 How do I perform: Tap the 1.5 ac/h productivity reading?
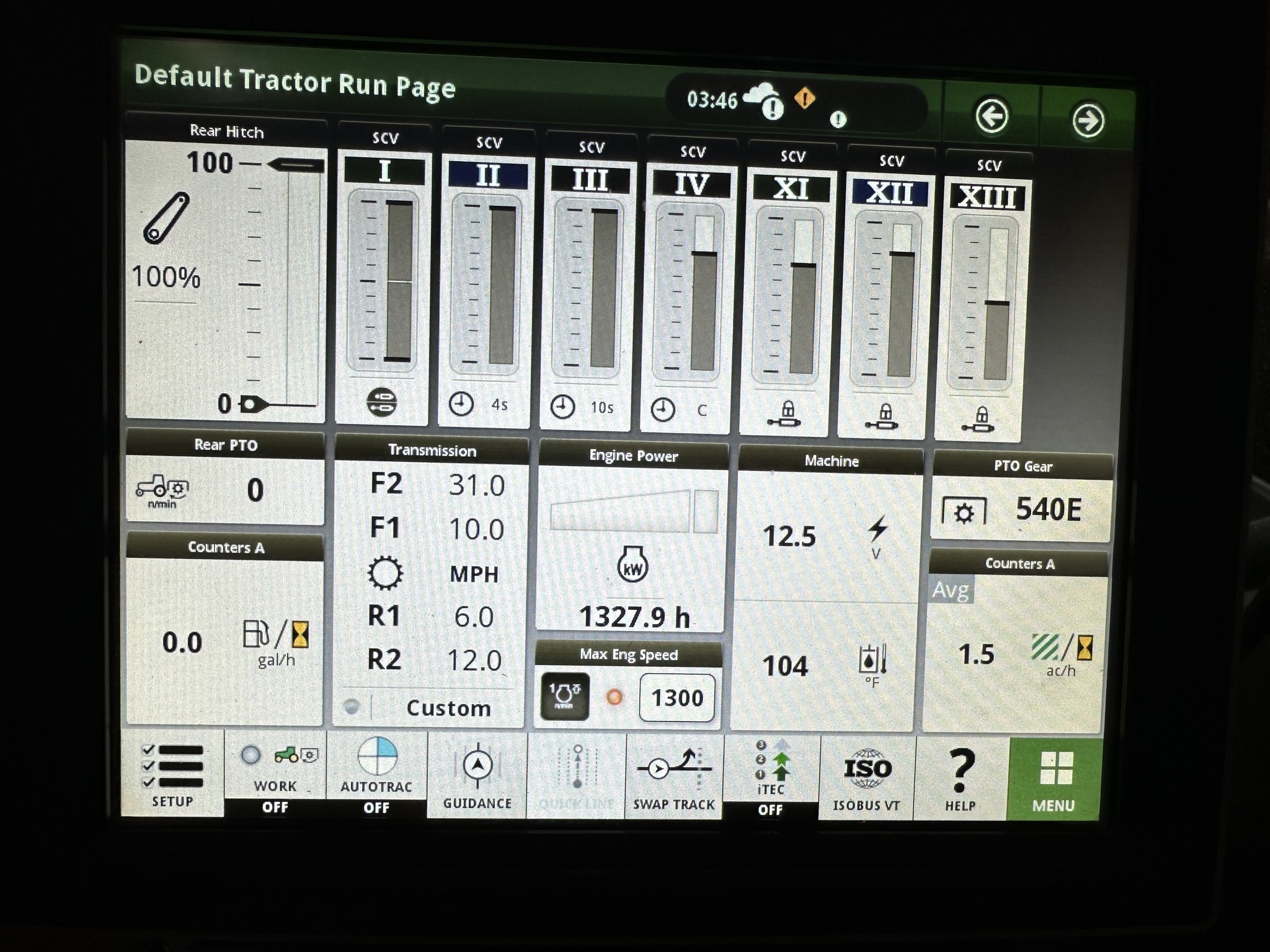point(976,654)
